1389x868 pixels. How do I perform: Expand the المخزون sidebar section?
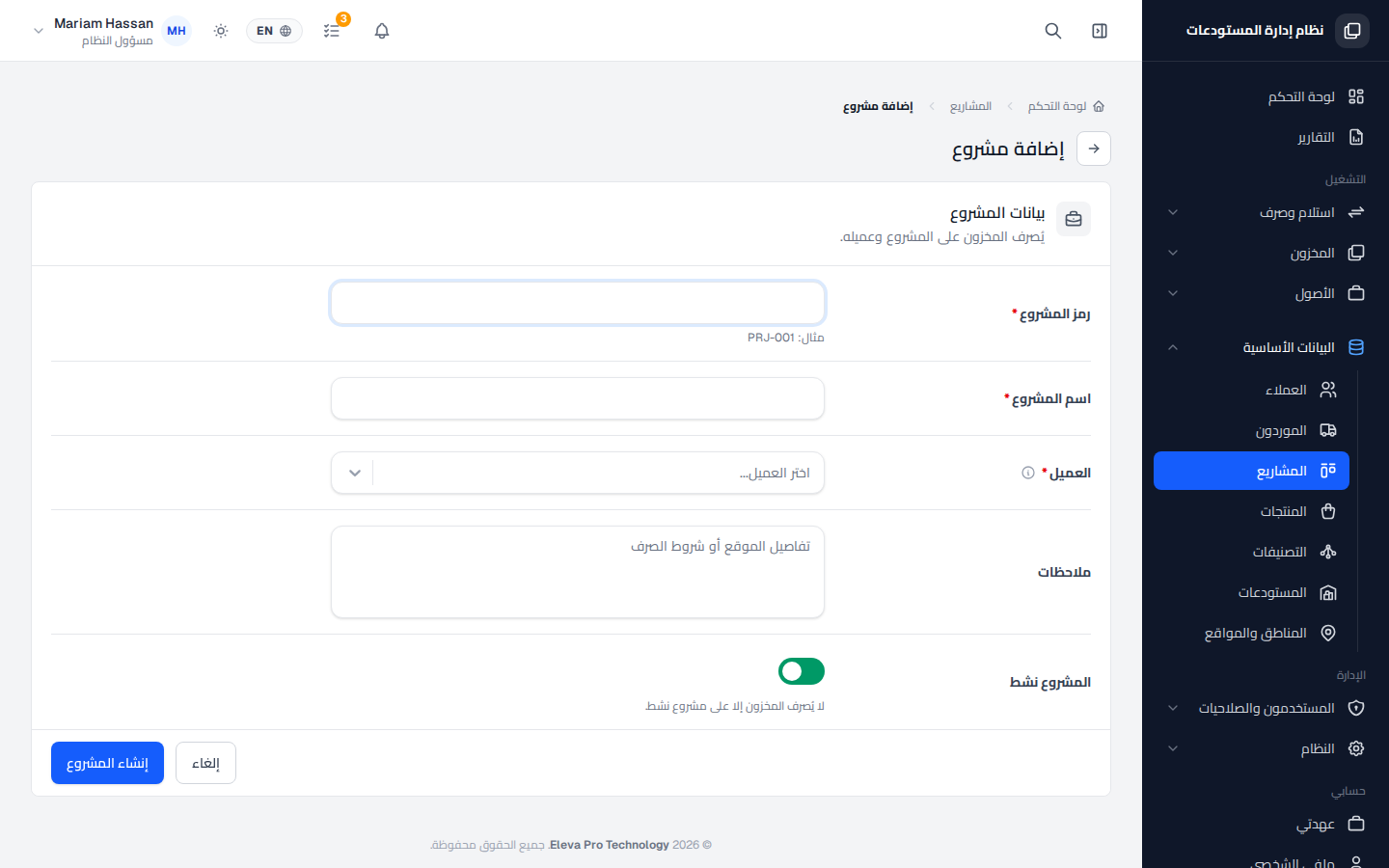tap(1266, 253)
